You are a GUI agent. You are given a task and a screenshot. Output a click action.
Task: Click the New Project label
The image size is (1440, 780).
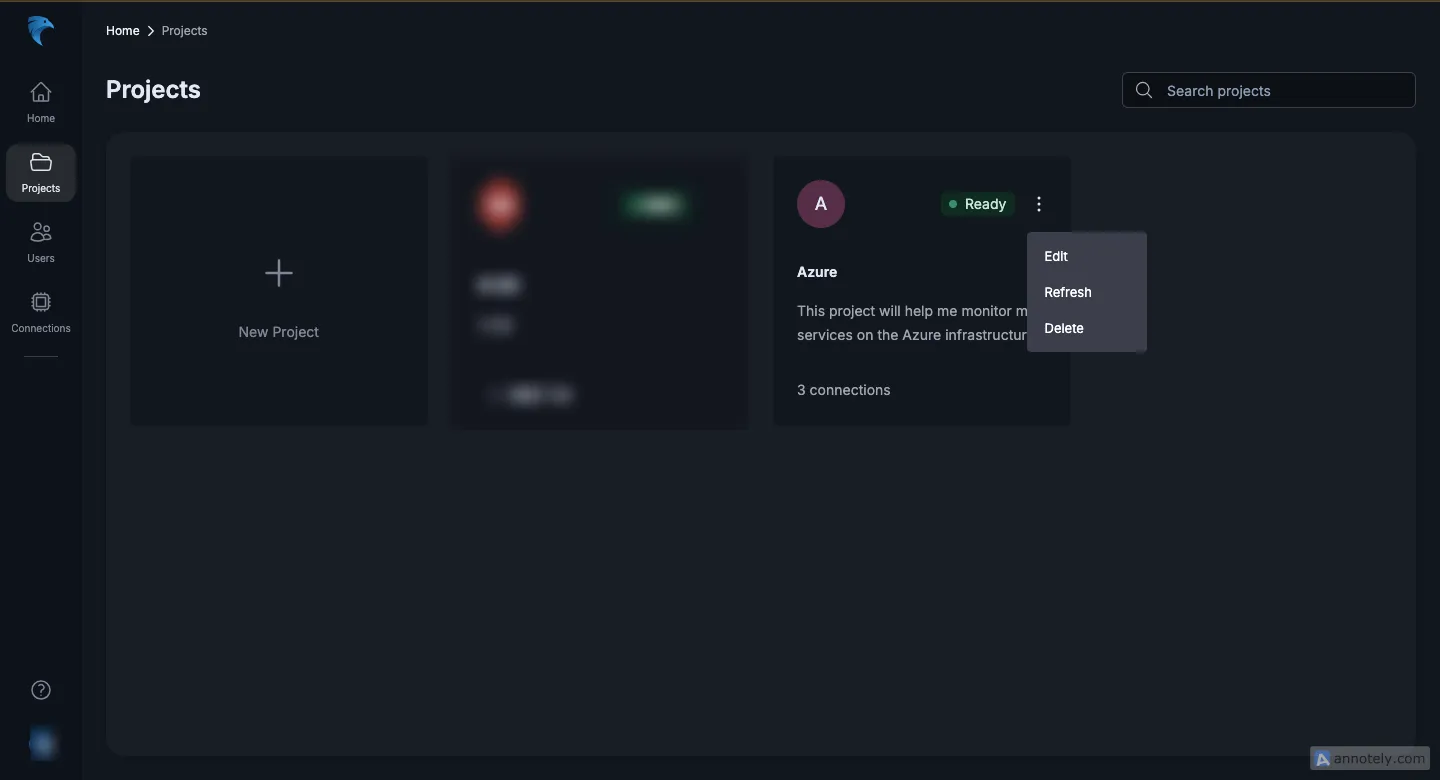[x=279, y=332]
